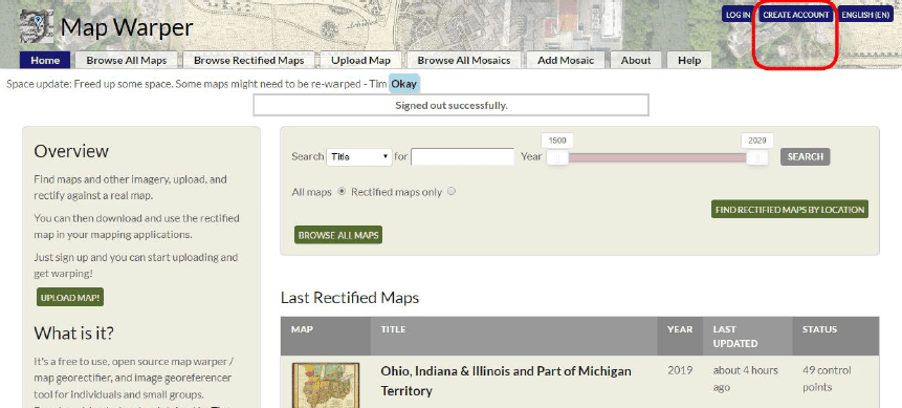Screen dimensions: 902x408
Task: Select Rectified maps only radio button
Action: [x=452, y=191]
